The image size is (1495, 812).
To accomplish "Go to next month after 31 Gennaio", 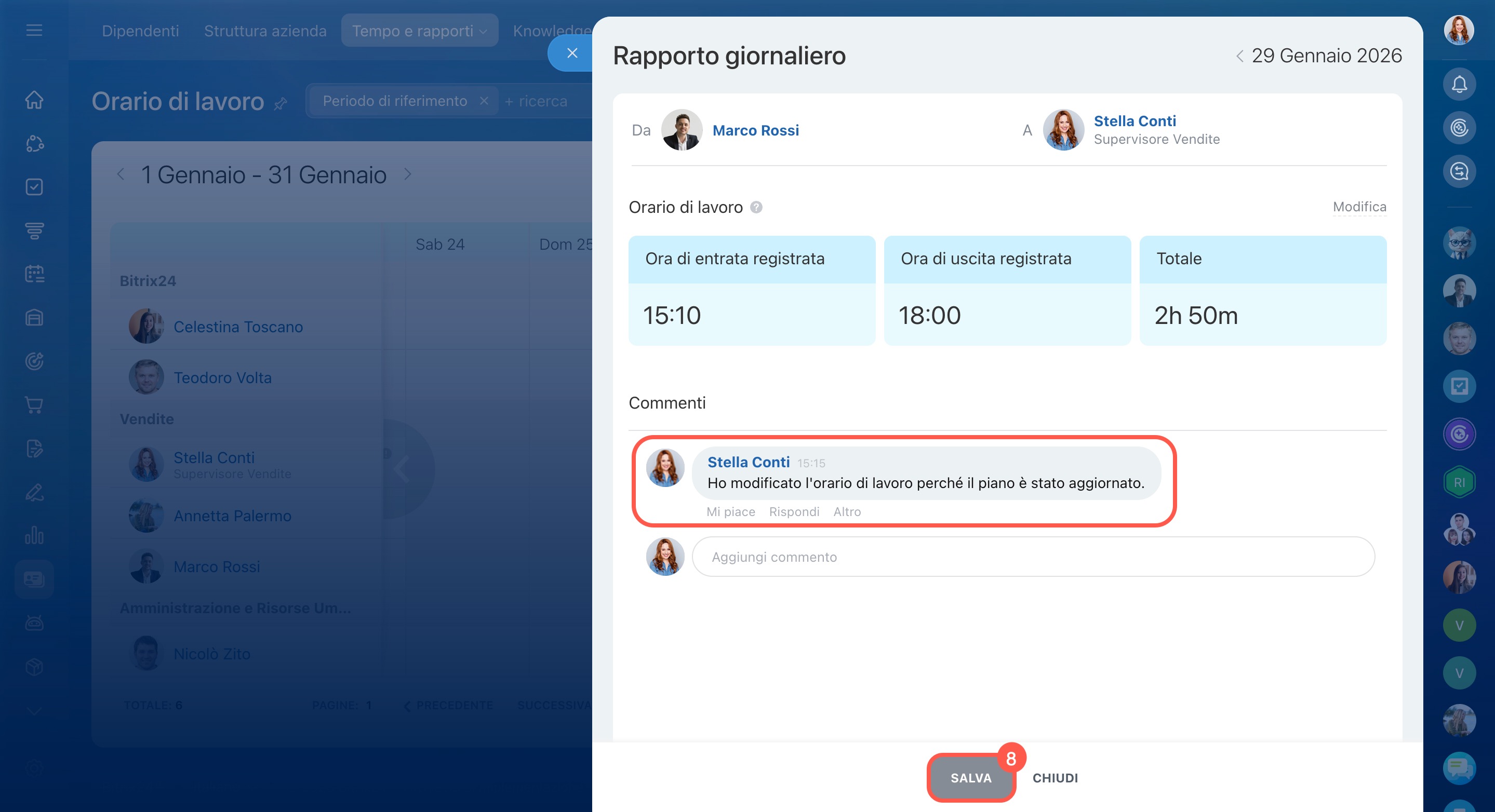I will click(x=407, y=174).
